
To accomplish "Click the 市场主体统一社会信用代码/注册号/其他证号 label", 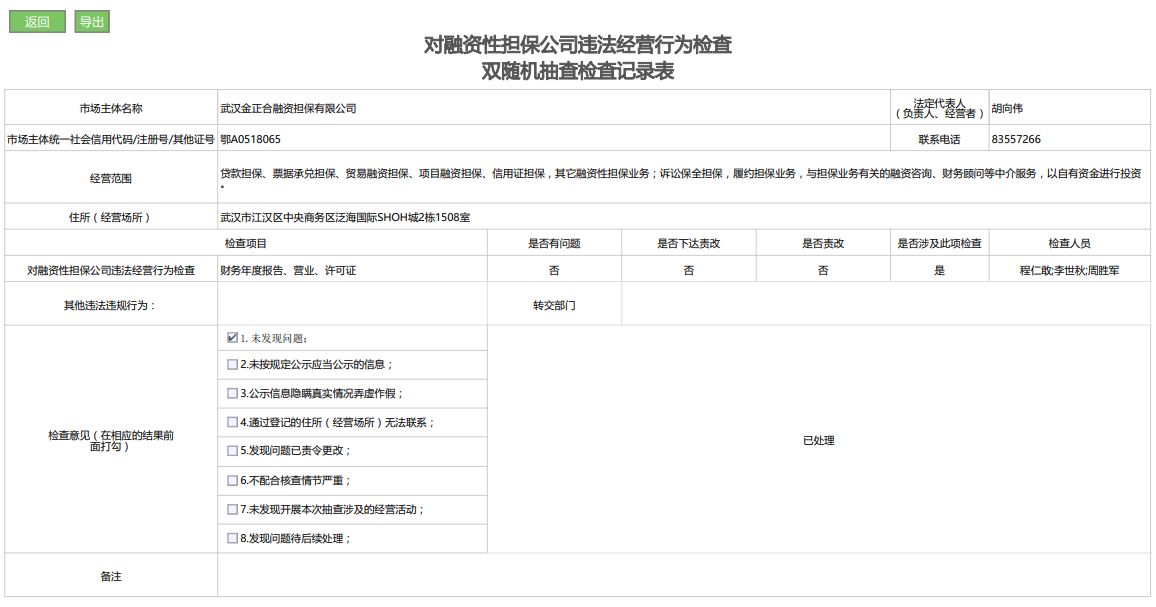I will point(111,139).
